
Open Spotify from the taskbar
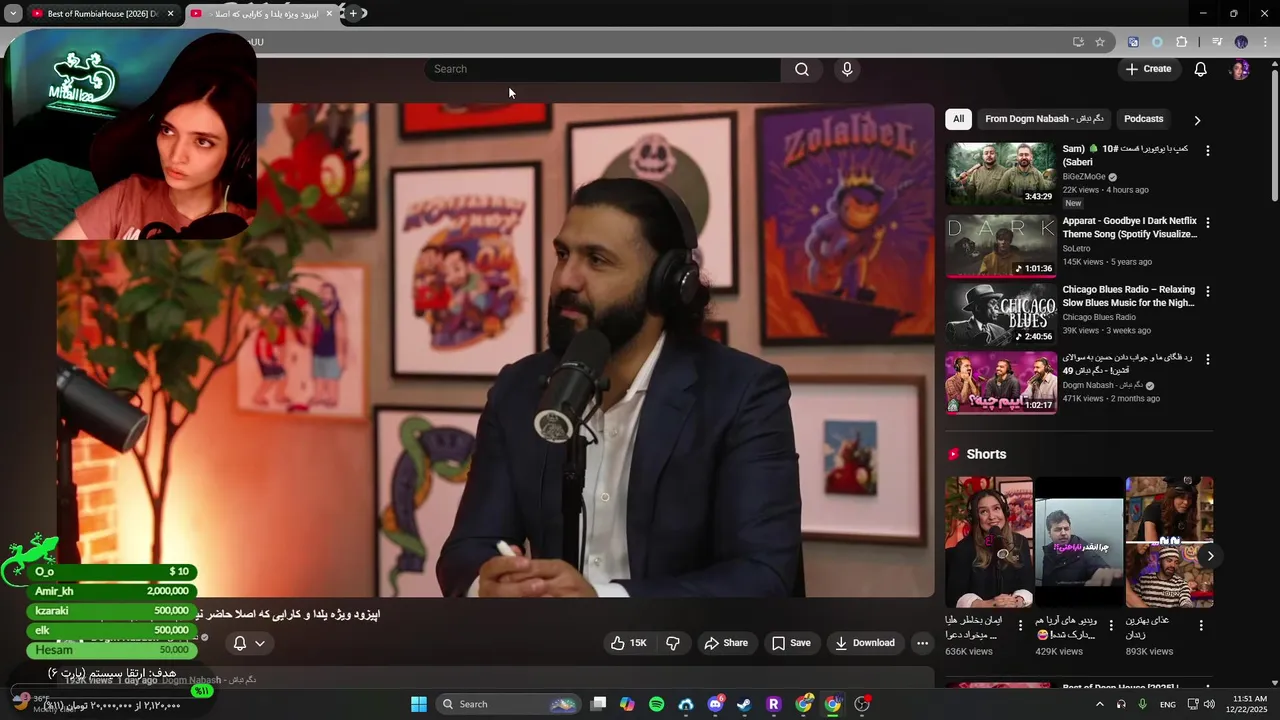pyautogui.click(x=656, y=704)
